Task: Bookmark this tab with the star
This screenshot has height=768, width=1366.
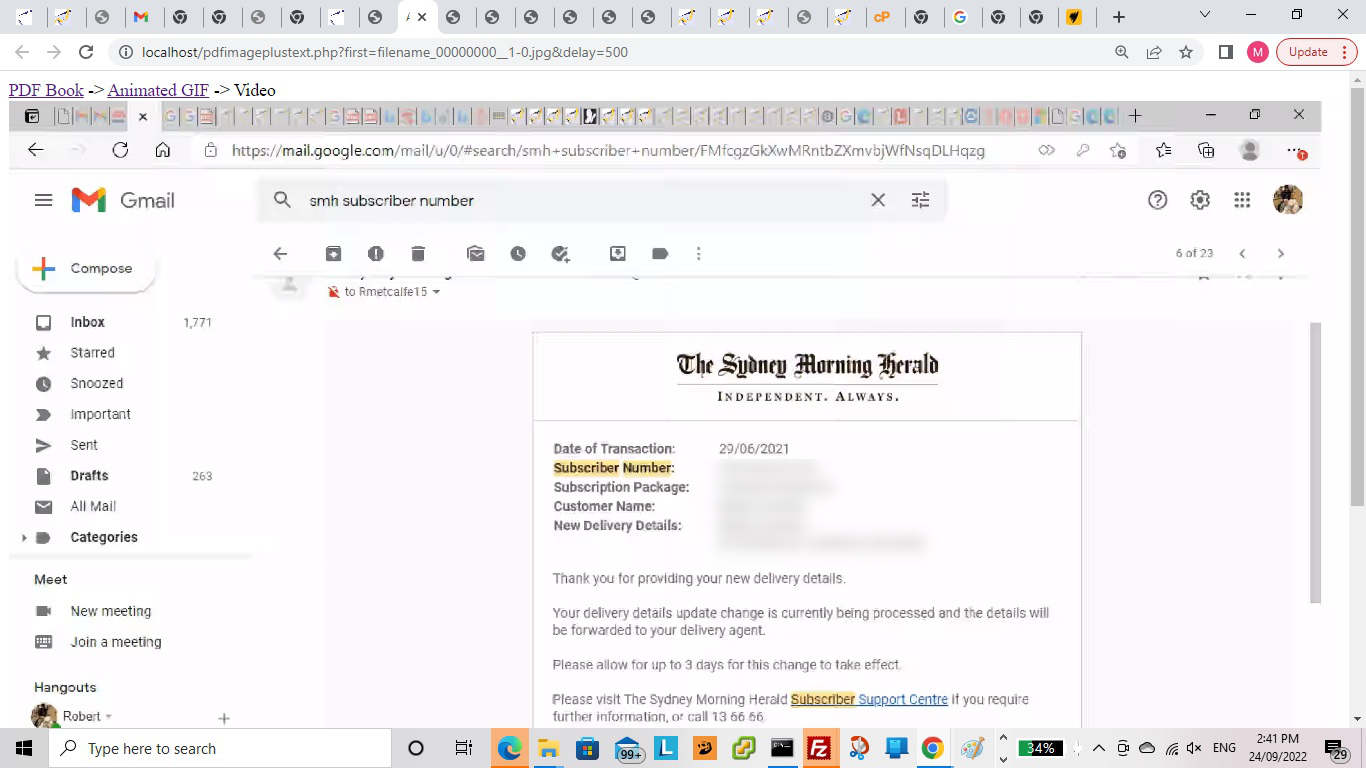Action: coord(1186,52)
